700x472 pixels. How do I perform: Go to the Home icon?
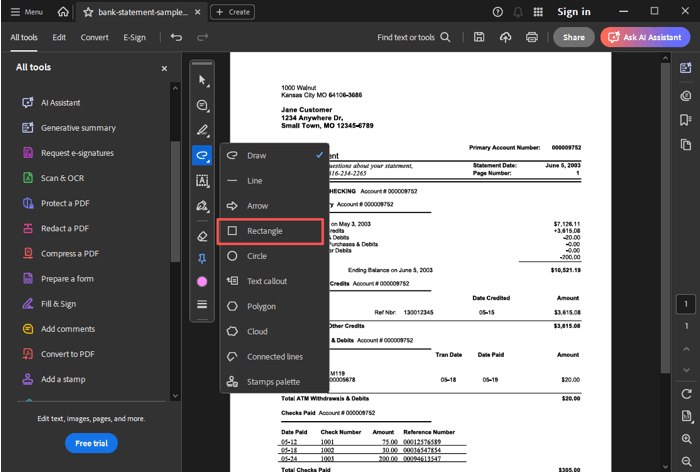pos(63,12)
